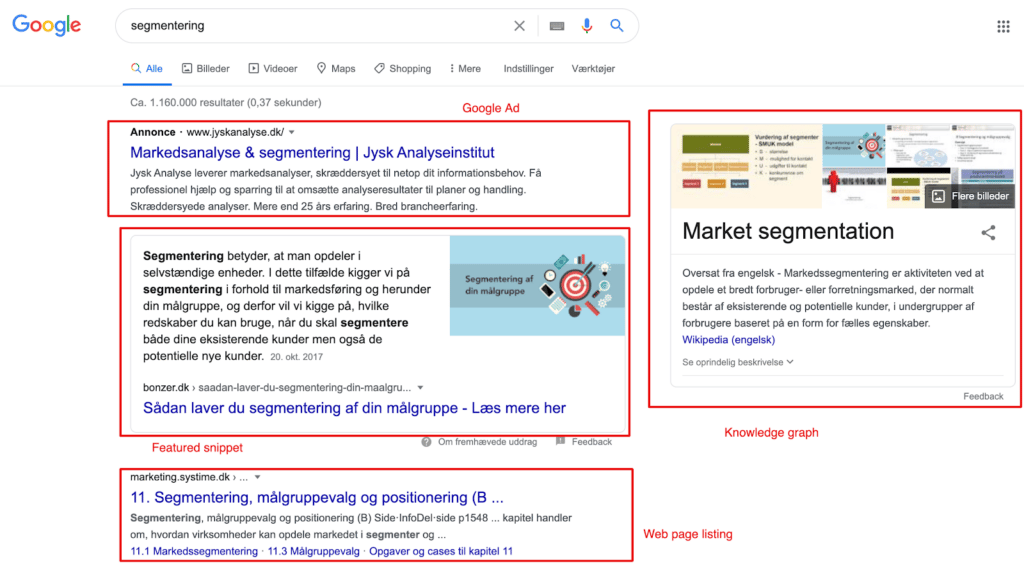The width and height of the screenshot is (1024, 573).
Task: Expand the jyskanalyse.dk ad dropdown arrow
Action: click(292, 132)
